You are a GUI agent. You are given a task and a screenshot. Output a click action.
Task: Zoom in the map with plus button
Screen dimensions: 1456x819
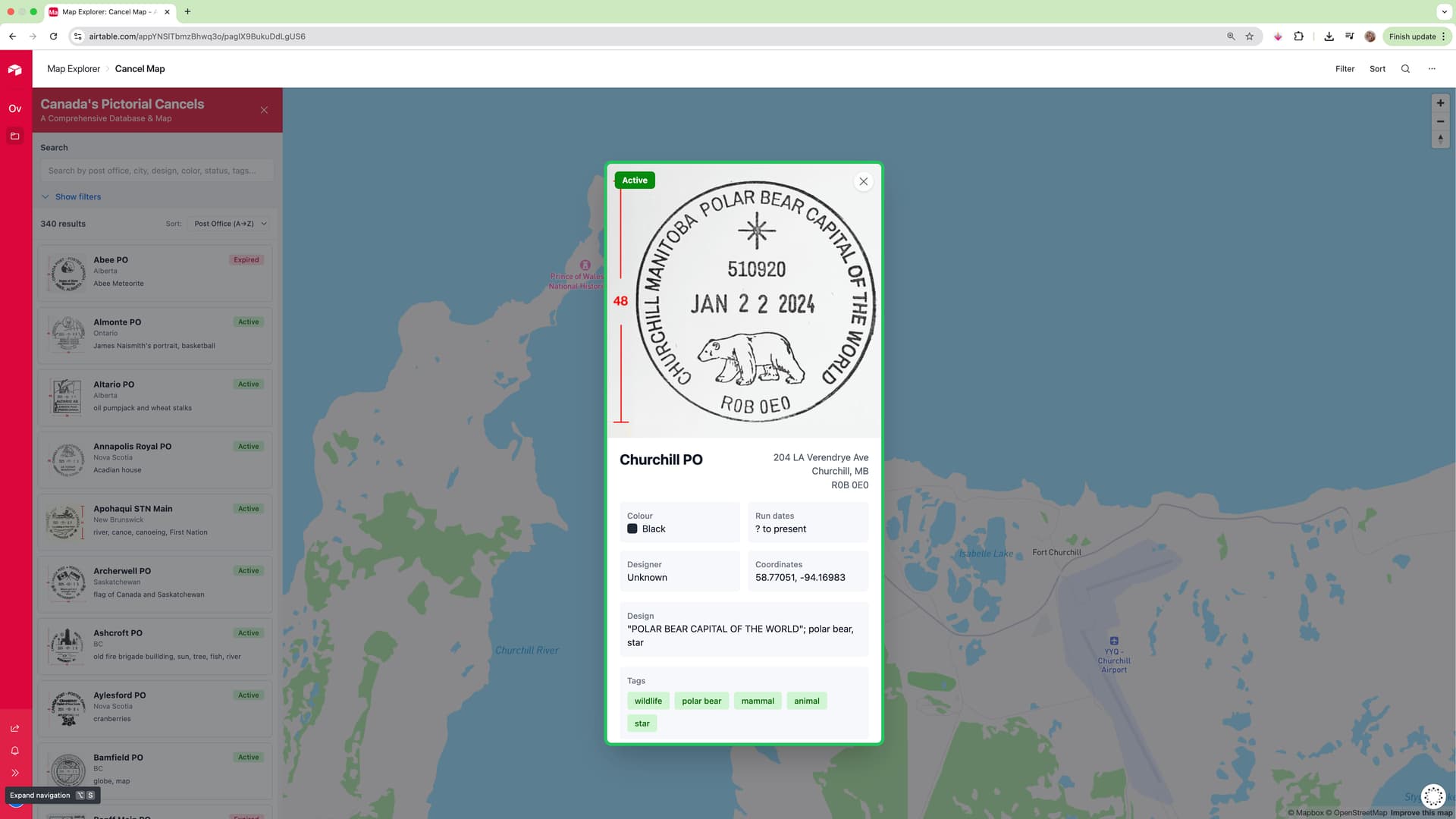1440,103
